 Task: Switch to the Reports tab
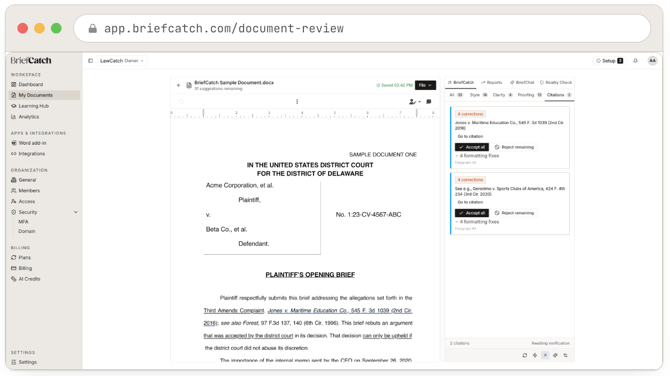491,82
